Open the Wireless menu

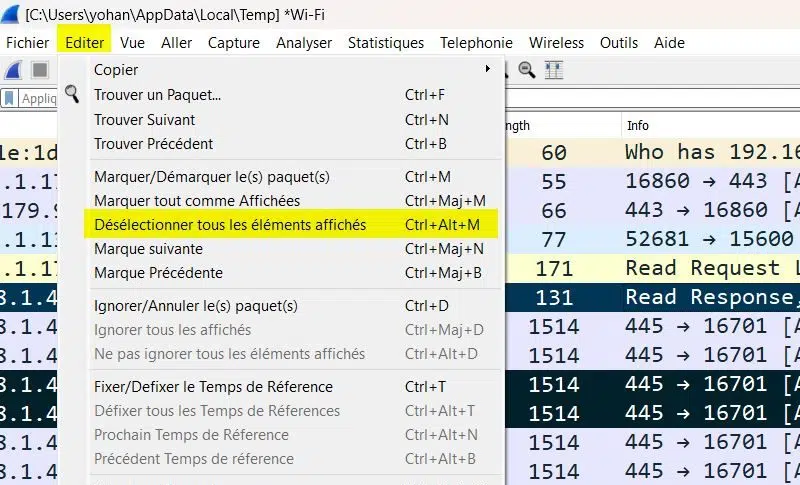[556, 43]
